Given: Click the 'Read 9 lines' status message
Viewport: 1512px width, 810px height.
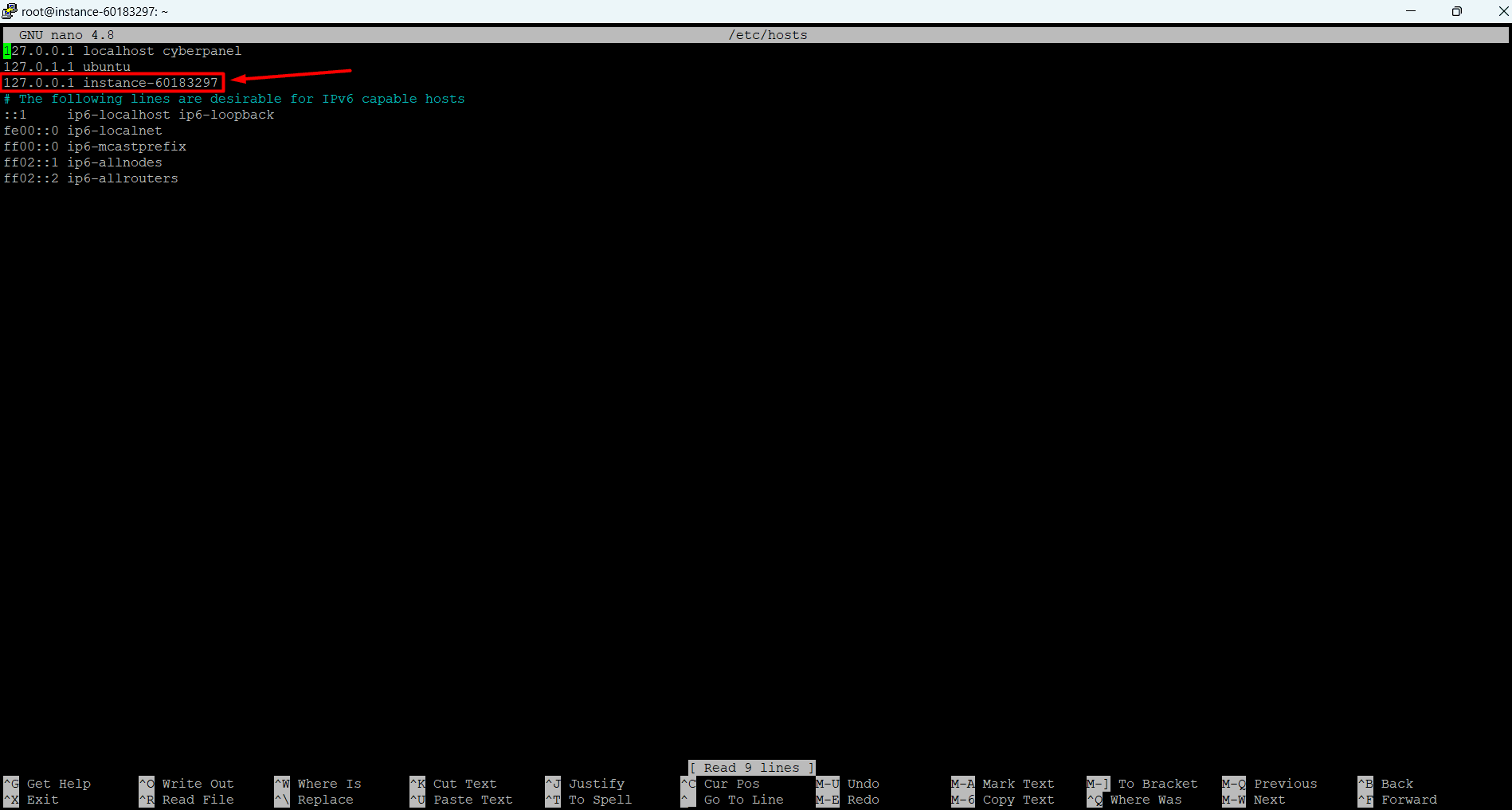Looking at the screenshot, I should (x=751, y=768).
